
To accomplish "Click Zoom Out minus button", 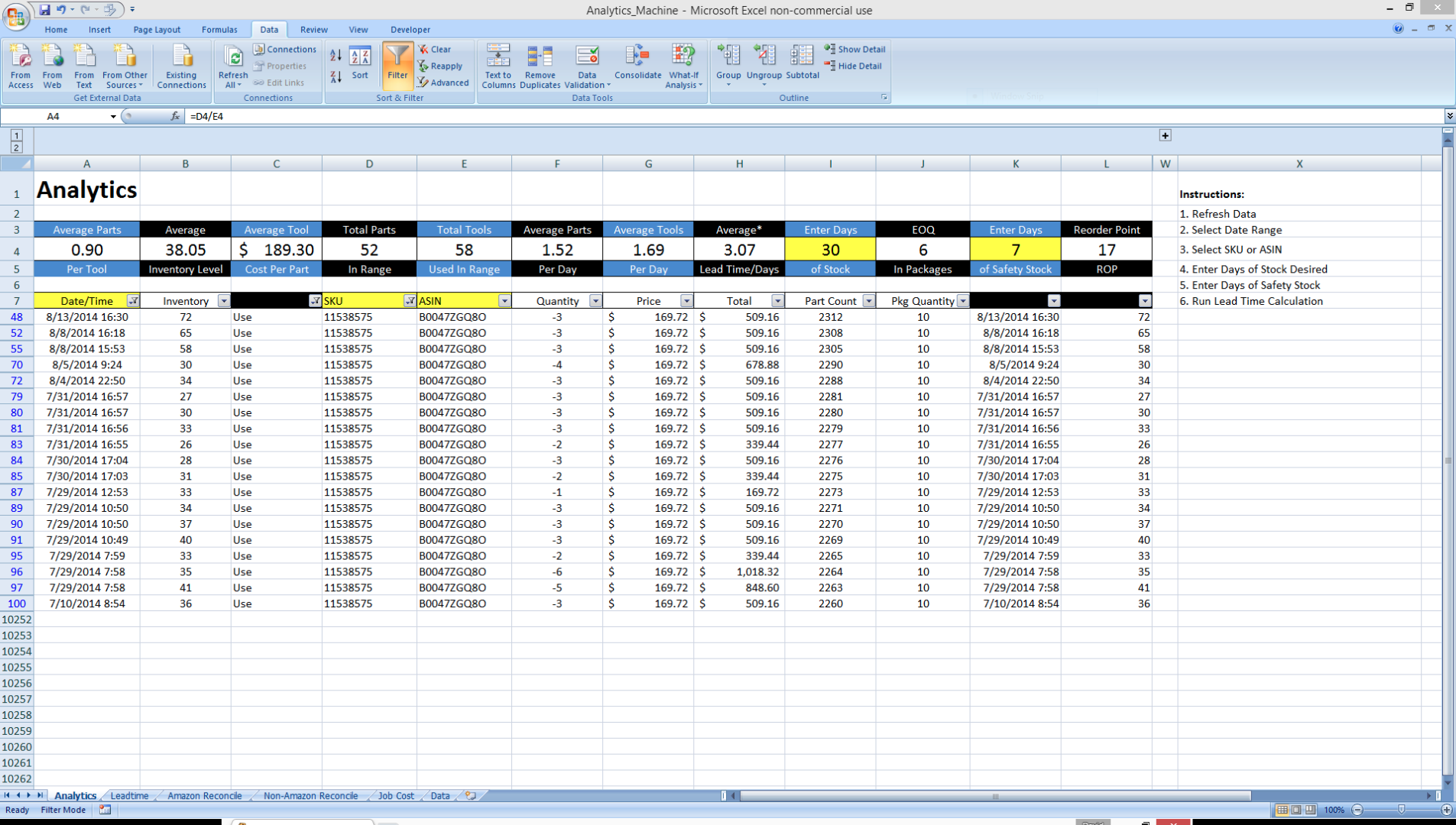I will click(1358, 810).
